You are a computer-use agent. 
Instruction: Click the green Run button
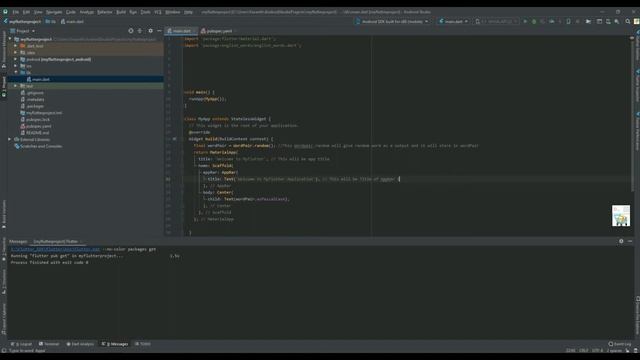click(x=525, y=21)
